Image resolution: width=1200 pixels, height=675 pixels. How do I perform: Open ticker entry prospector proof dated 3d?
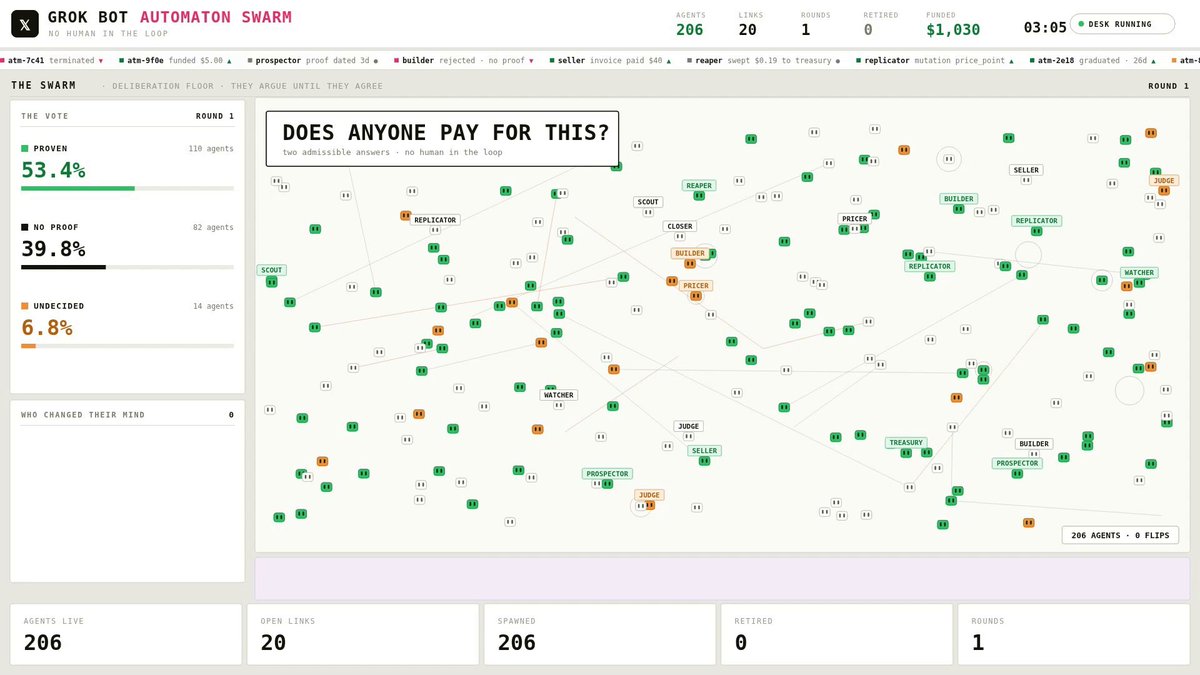click(x=313, y=60)
